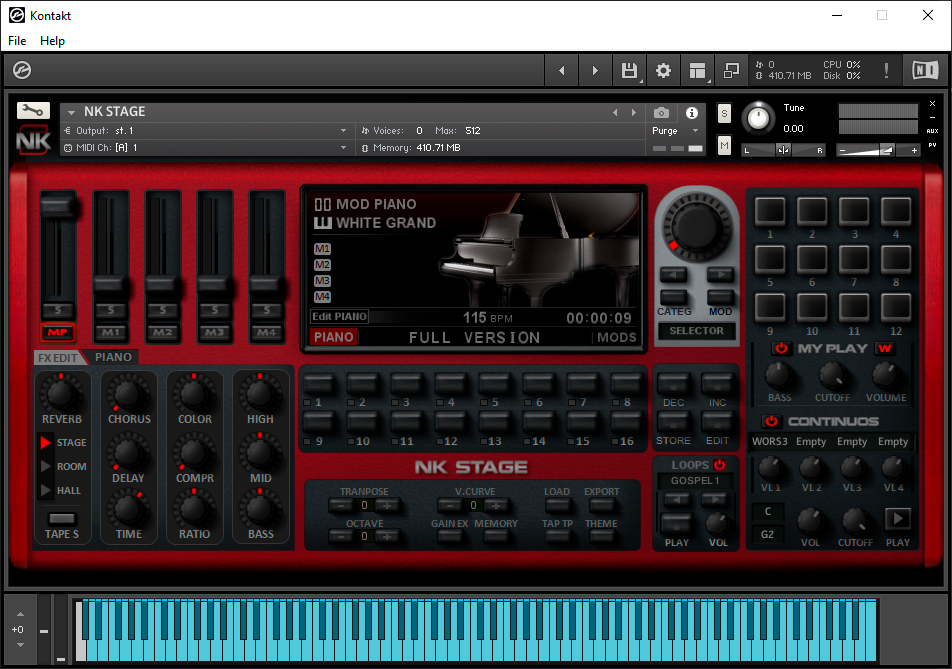Solo the M2 fader channel

pos(163,310)
